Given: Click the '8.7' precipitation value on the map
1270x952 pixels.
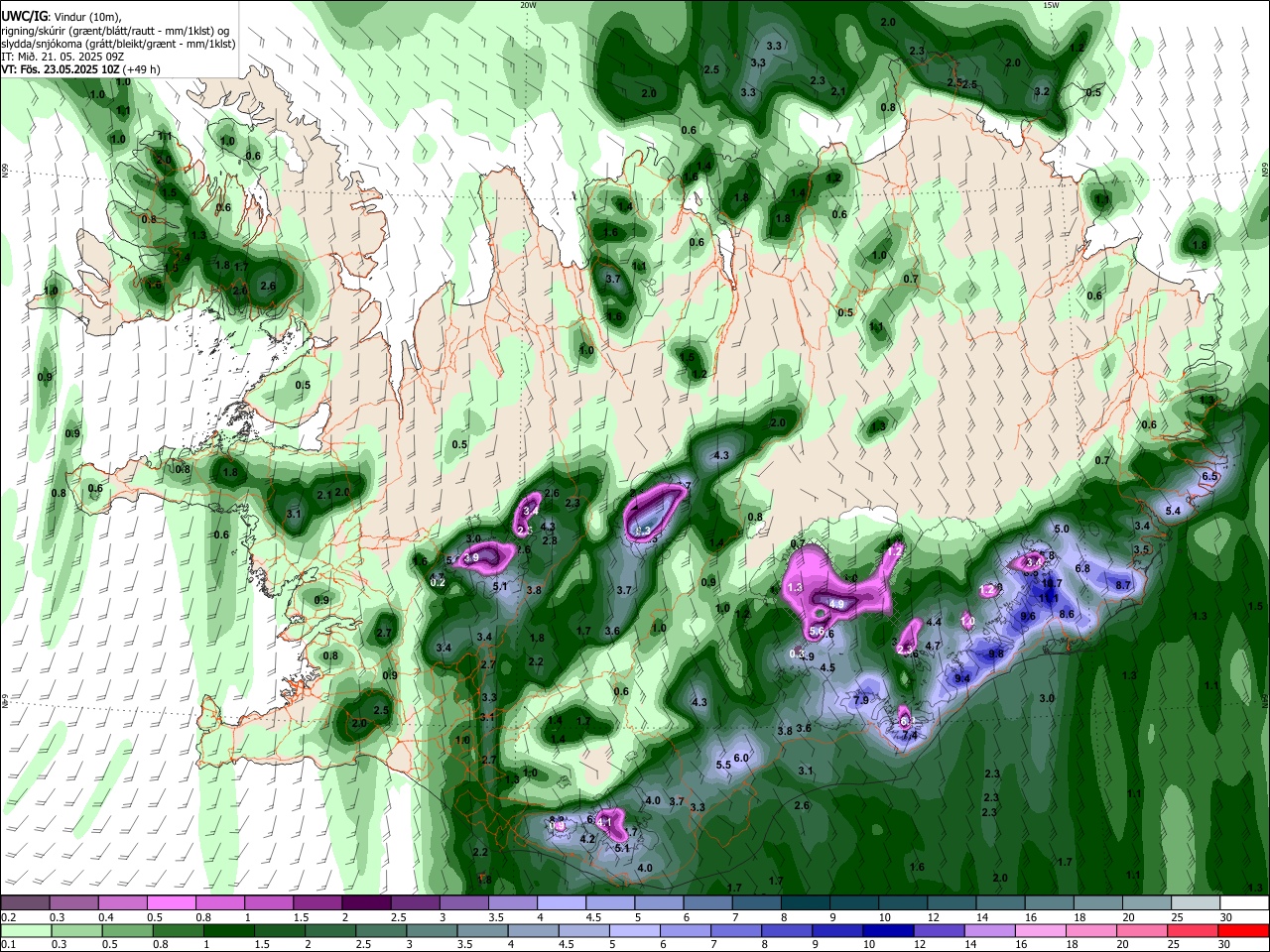Looking at the screenshot, I should click(1123, 586).
